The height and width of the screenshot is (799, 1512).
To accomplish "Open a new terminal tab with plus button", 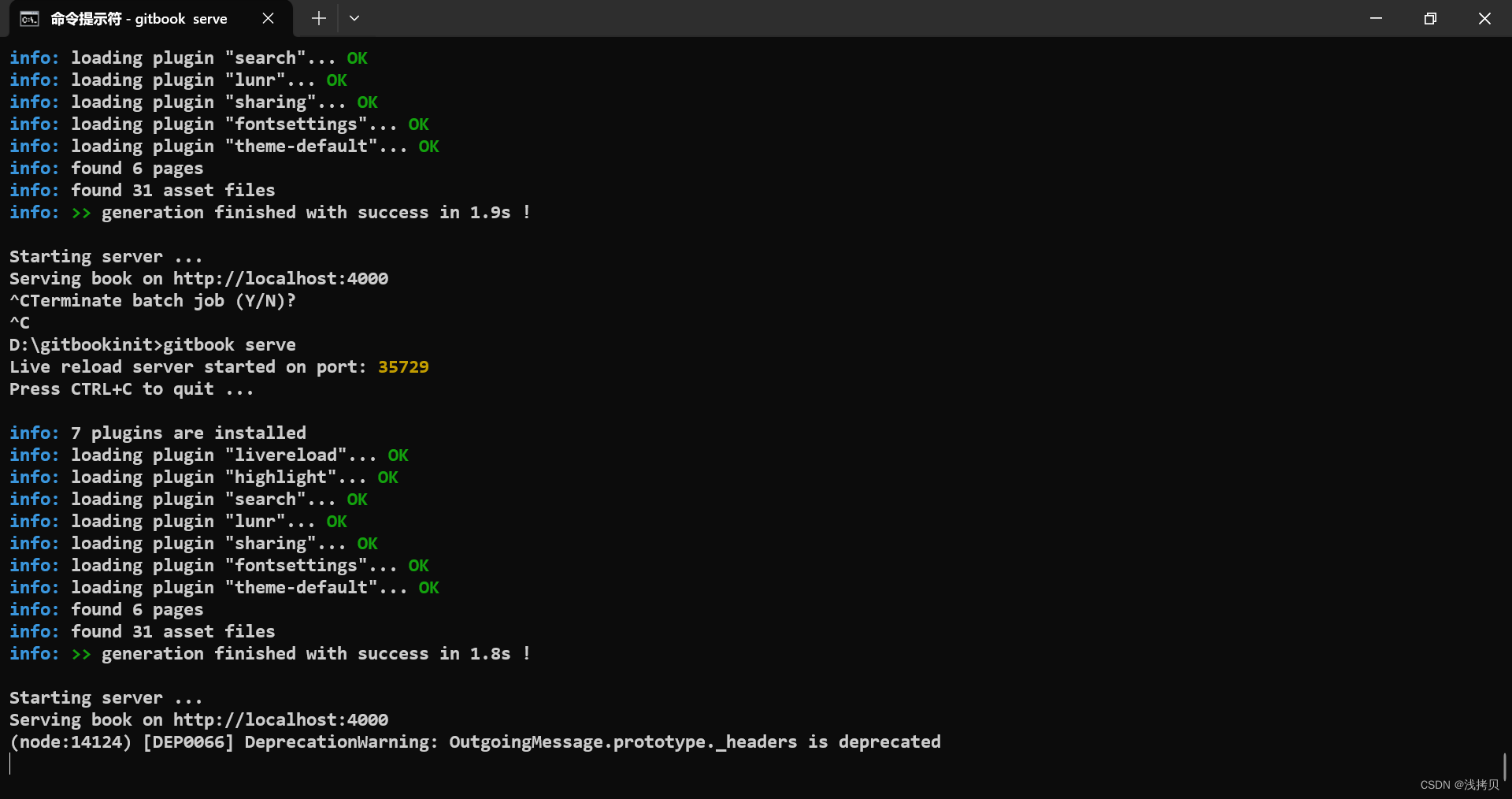I will (318, 18).
